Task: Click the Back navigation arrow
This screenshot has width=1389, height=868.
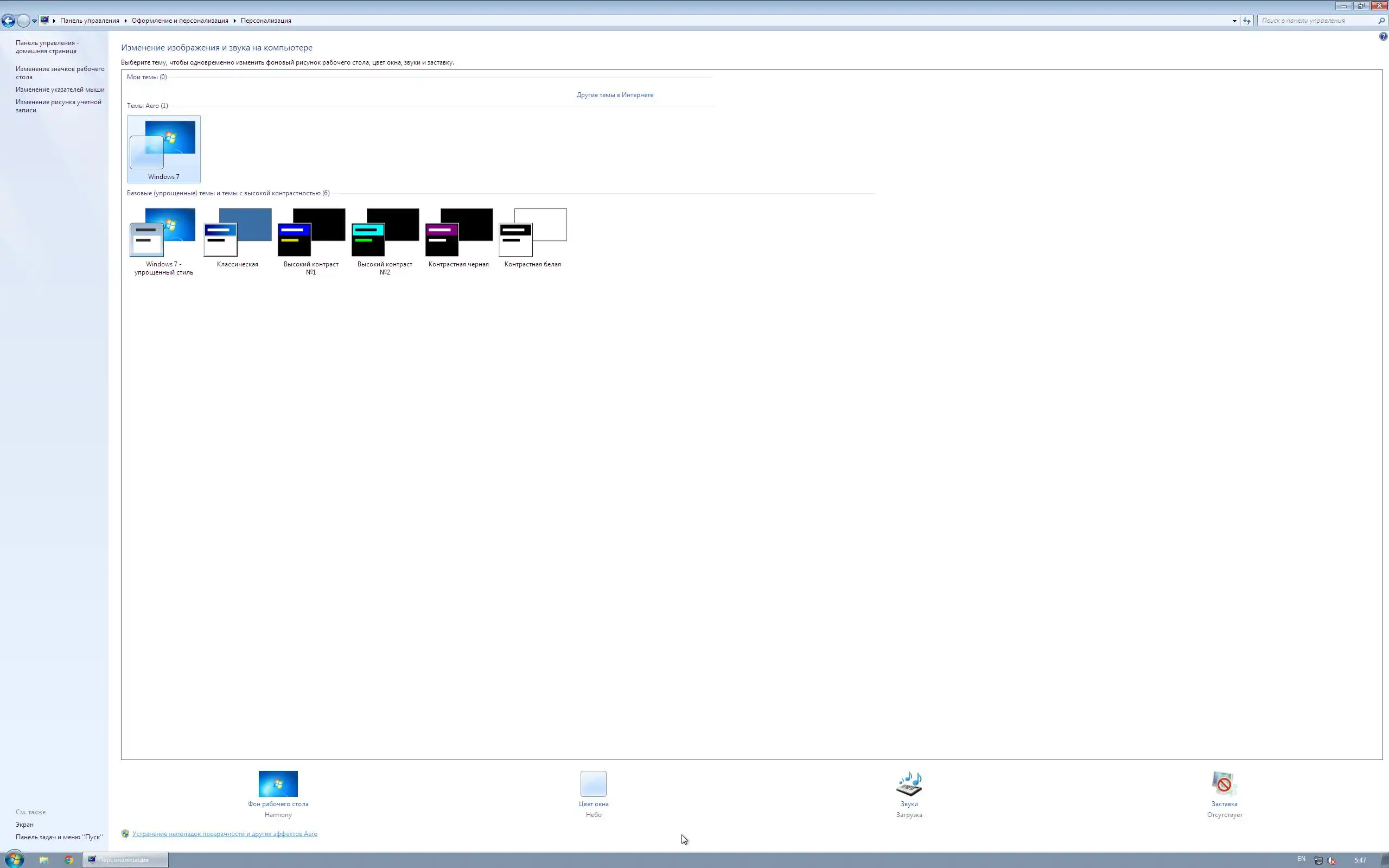Action: tap(8, 21)
